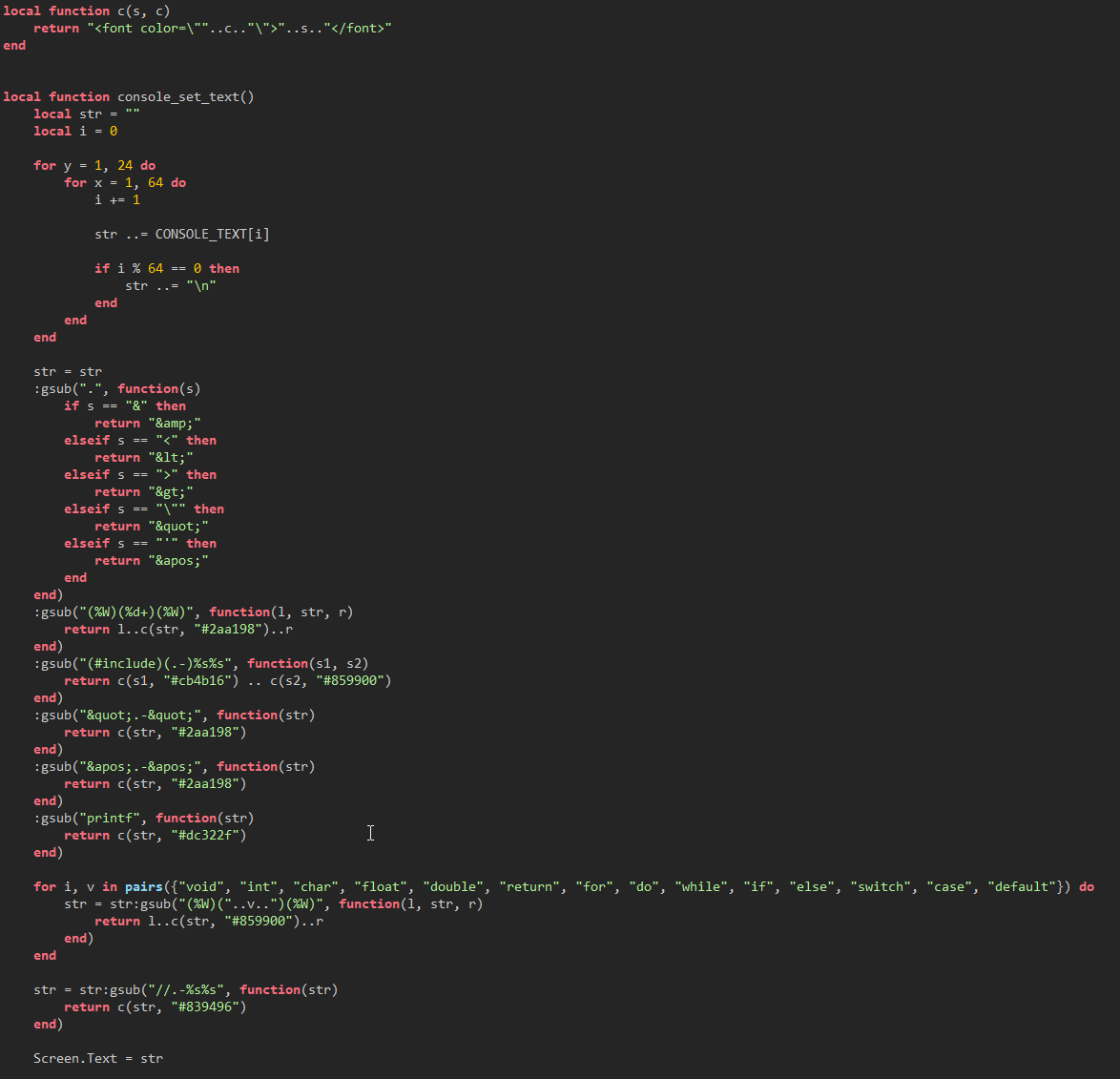The height and width of the screenshot is (1079, 1120).
Task: Click the number 64 in the x loop
Action: pyautogui.click(x=156, y=182)
